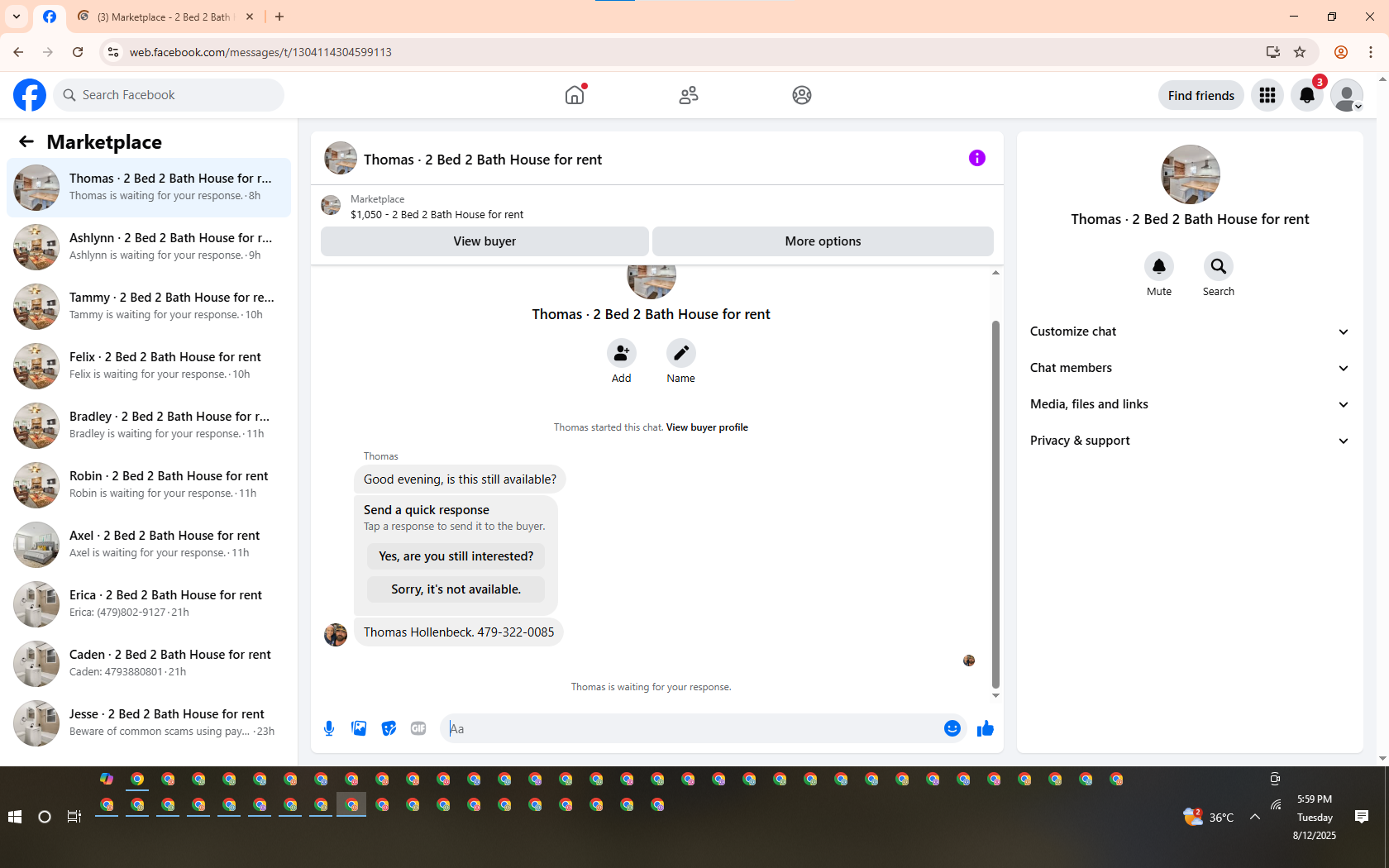Open the Chrome three-dot menu
The width and height of the screenshot is (1389, 868).
(1371, 52)
